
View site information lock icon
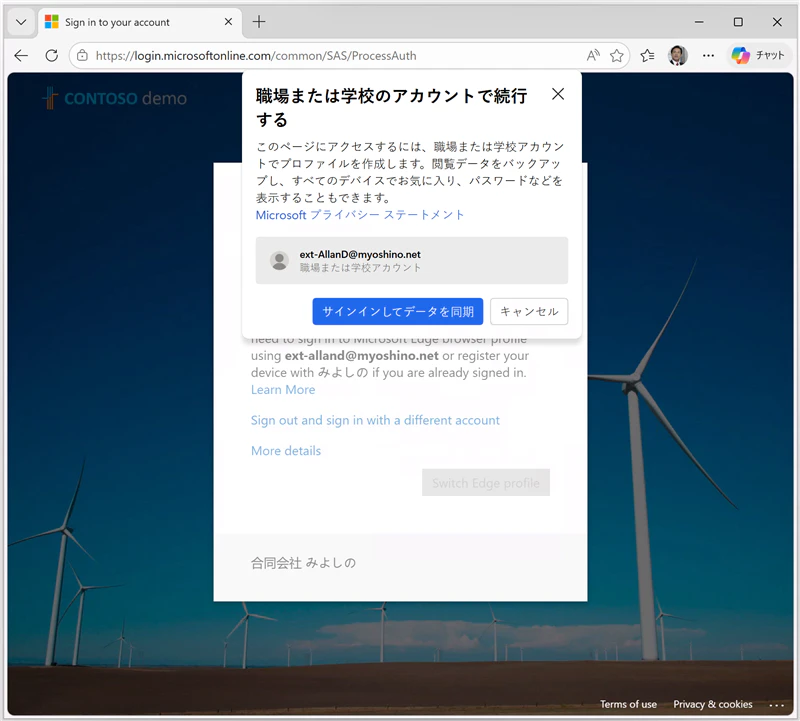click(82, 56)
